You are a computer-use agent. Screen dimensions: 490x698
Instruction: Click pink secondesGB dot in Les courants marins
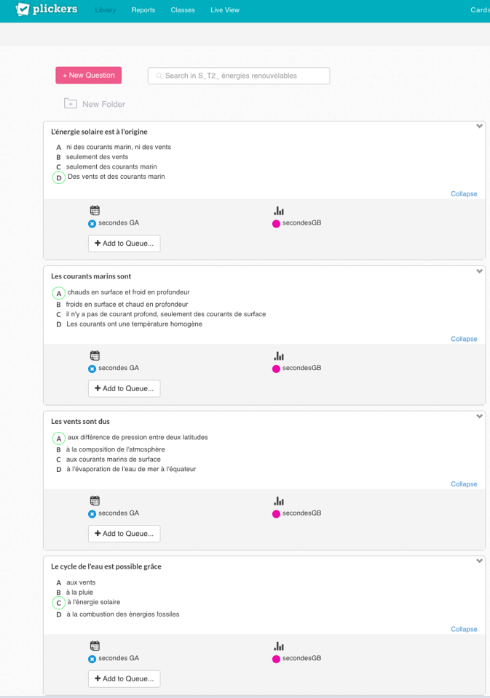coord(276,369)
